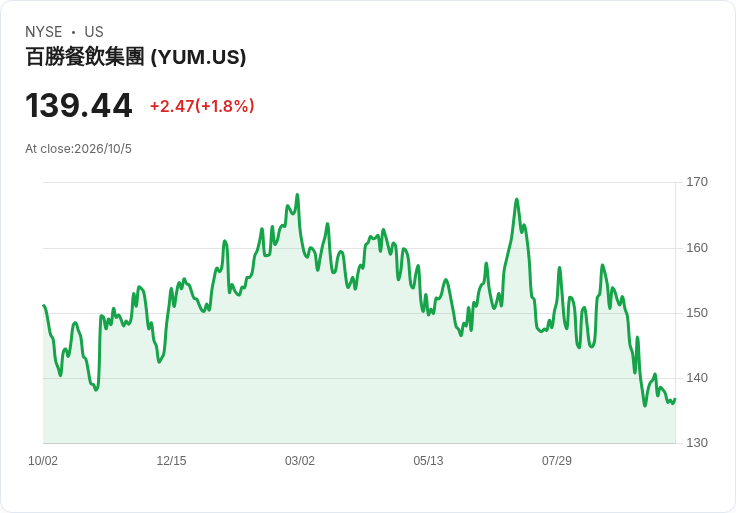Viewport: 736px width, 513px height.
Task: Click the At close:2026/10/5 timestamp
Action: click(x=78, y=149)
